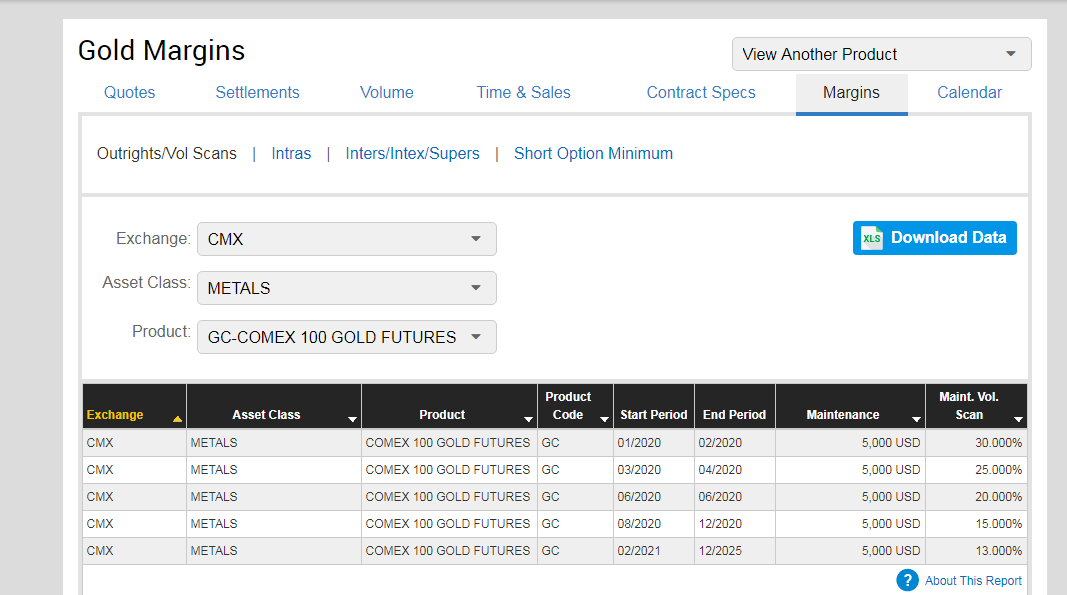Click the 04/2020 end period cell

(735, 470)
